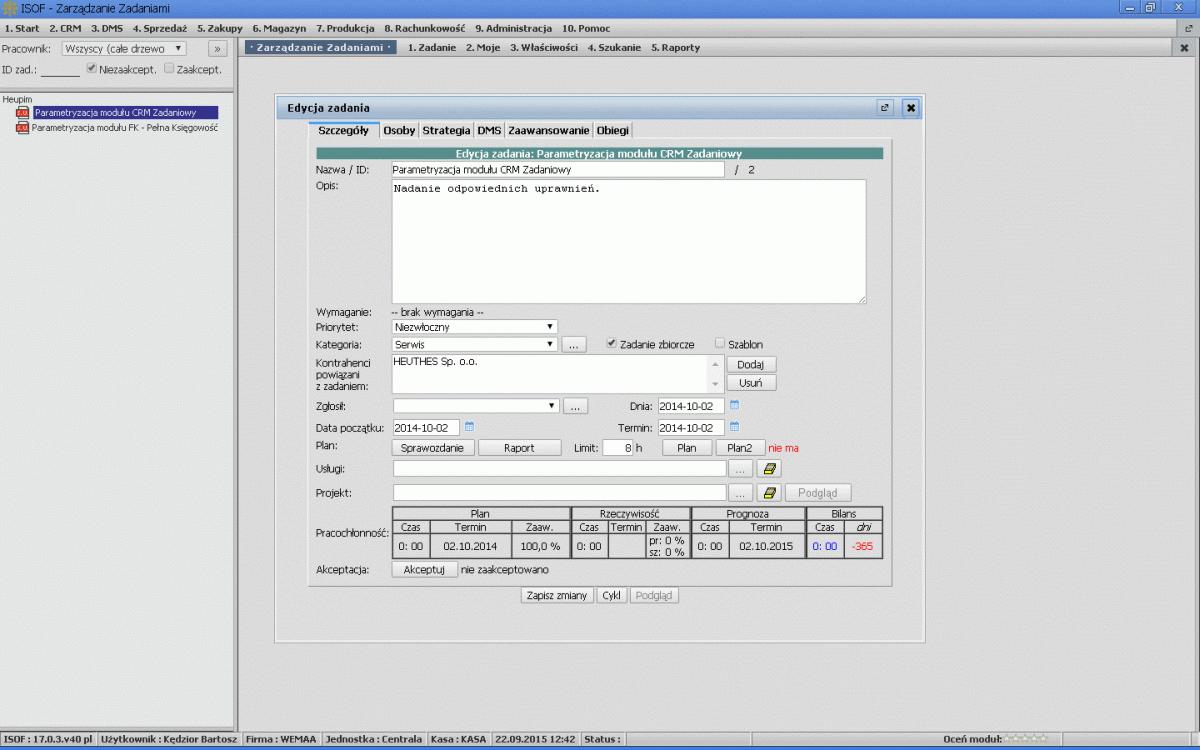Open the 1. Zadanie submenu

point(432,47)
